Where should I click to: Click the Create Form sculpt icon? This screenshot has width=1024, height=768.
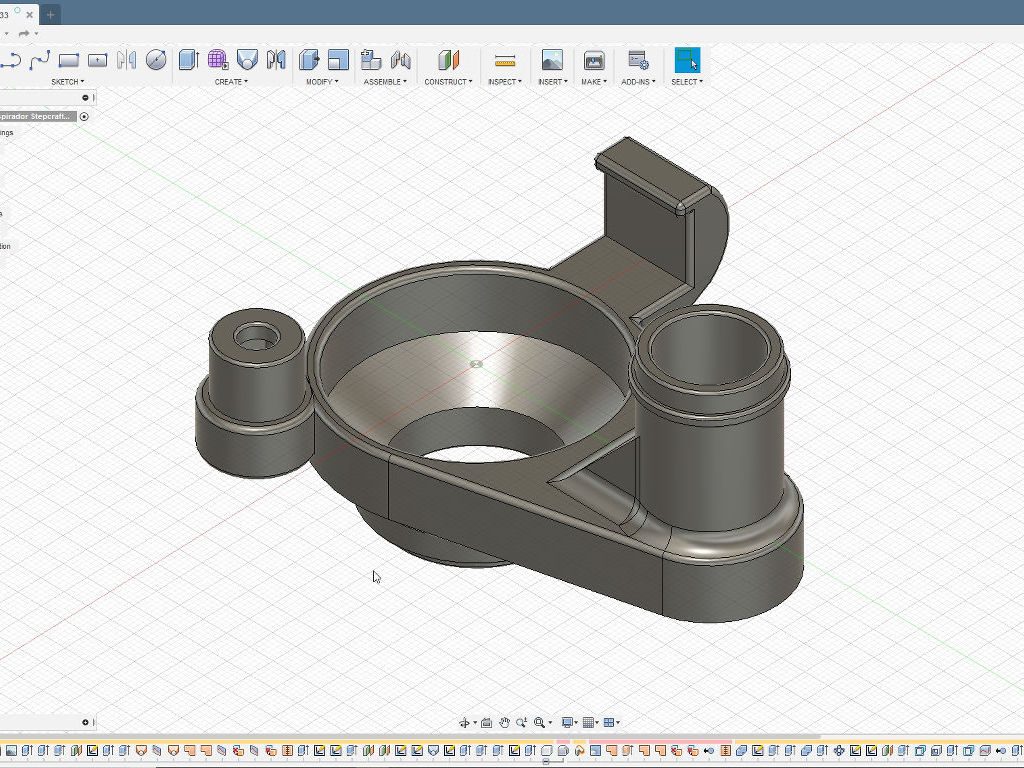[217, 60]
